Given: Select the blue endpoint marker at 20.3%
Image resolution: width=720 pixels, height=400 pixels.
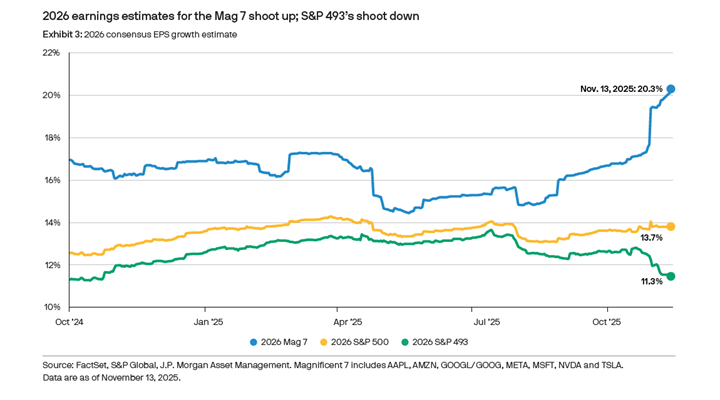Looking at the screenshot, I should (670, 89).
